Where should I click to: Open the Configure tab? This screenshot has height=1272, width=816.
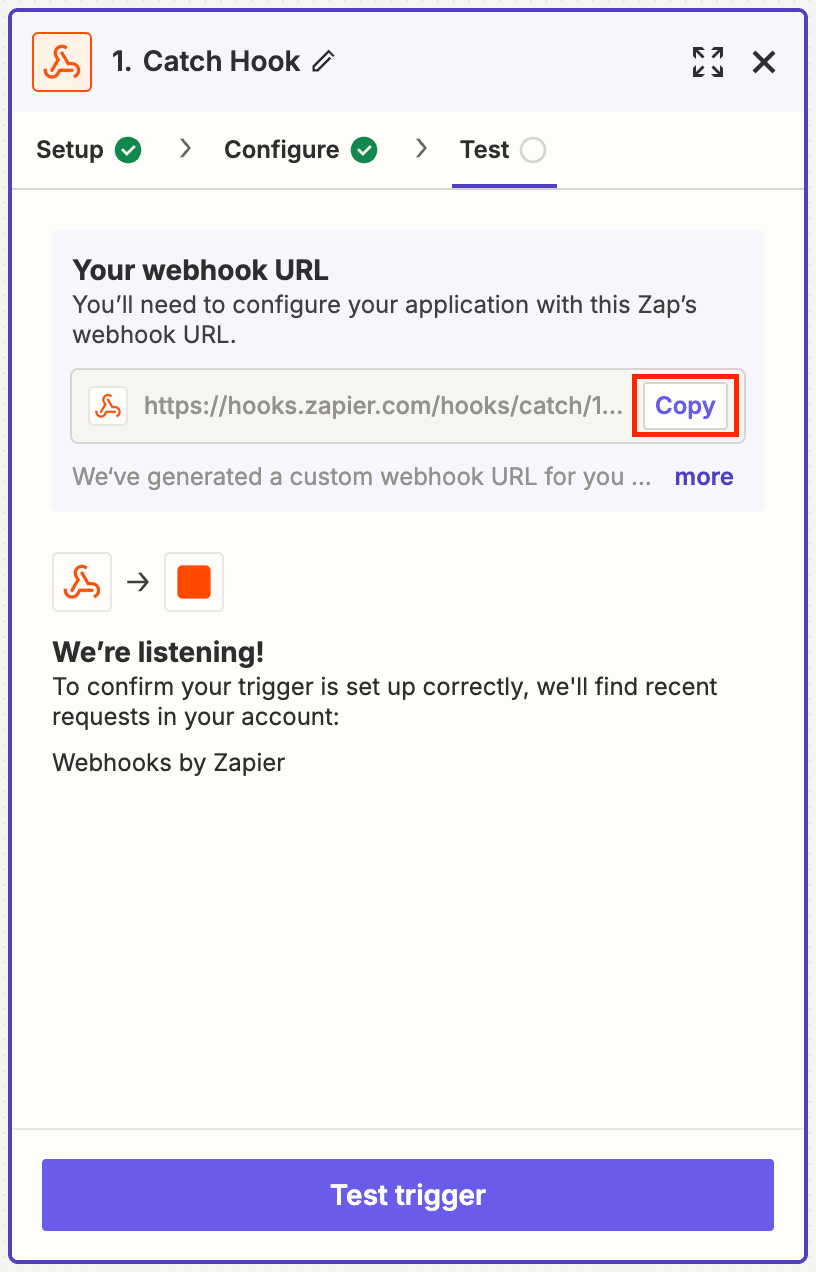tap(282, 150)
